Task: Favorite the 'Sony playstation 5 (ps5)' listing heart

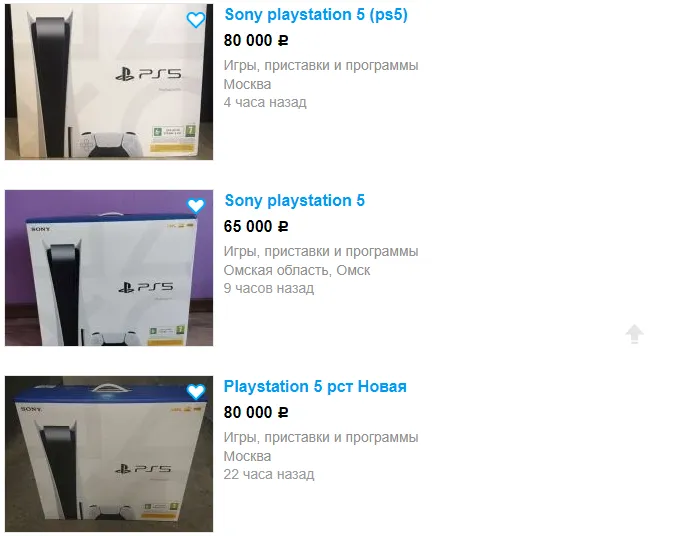Action: click(196, 20)
